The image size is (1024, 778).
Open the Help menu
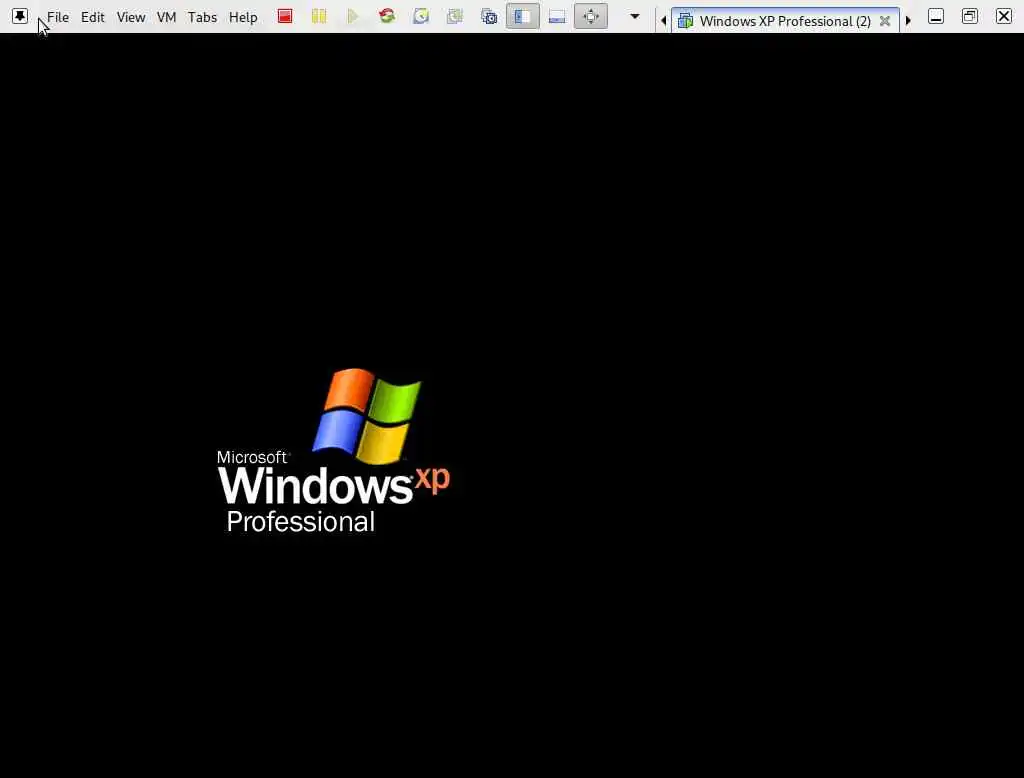[x=243, y=17]
